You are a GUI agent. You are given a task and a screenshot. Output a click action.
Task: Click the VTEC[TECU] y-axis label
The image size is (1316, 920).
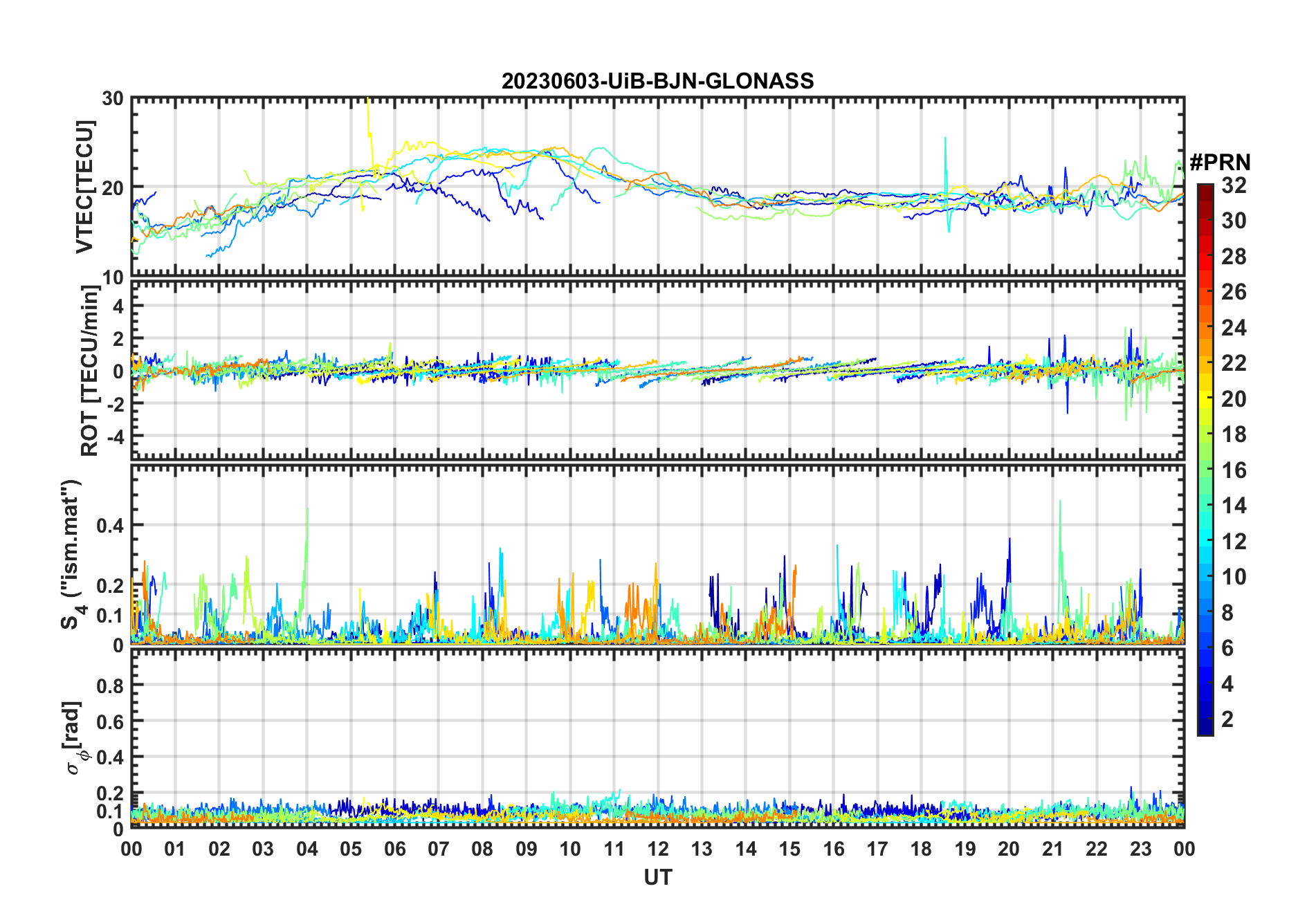click(x=84, y=187)
